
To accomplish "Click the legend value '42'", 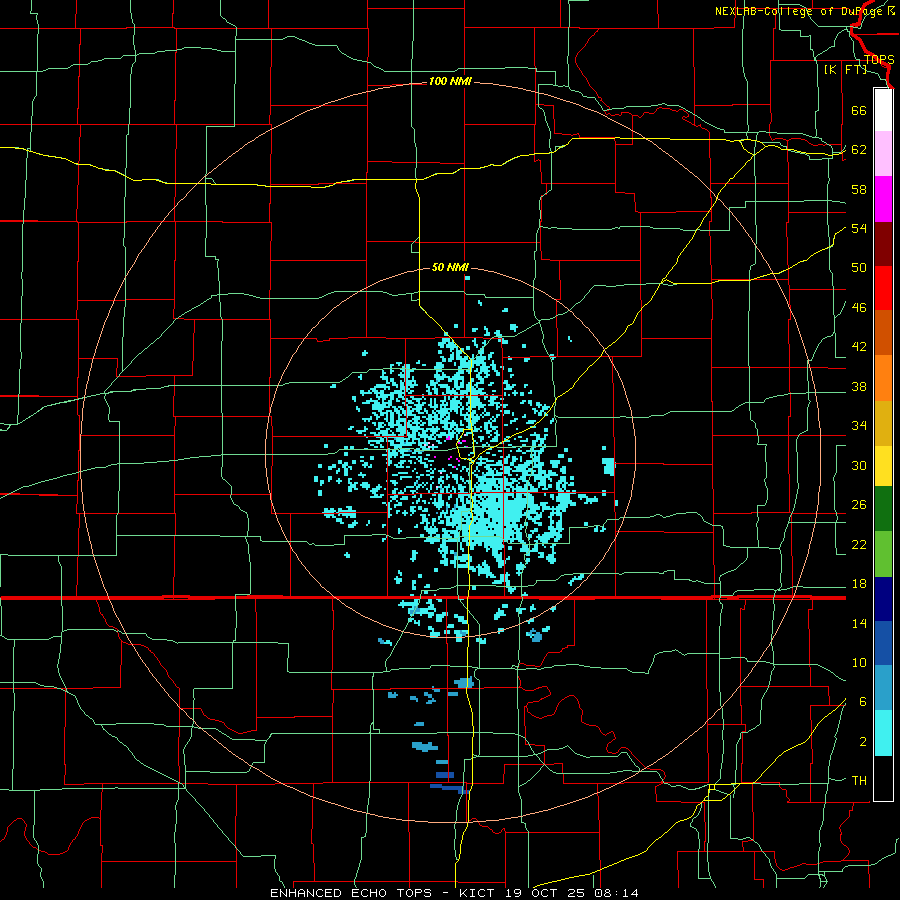I will pos(859,347).
